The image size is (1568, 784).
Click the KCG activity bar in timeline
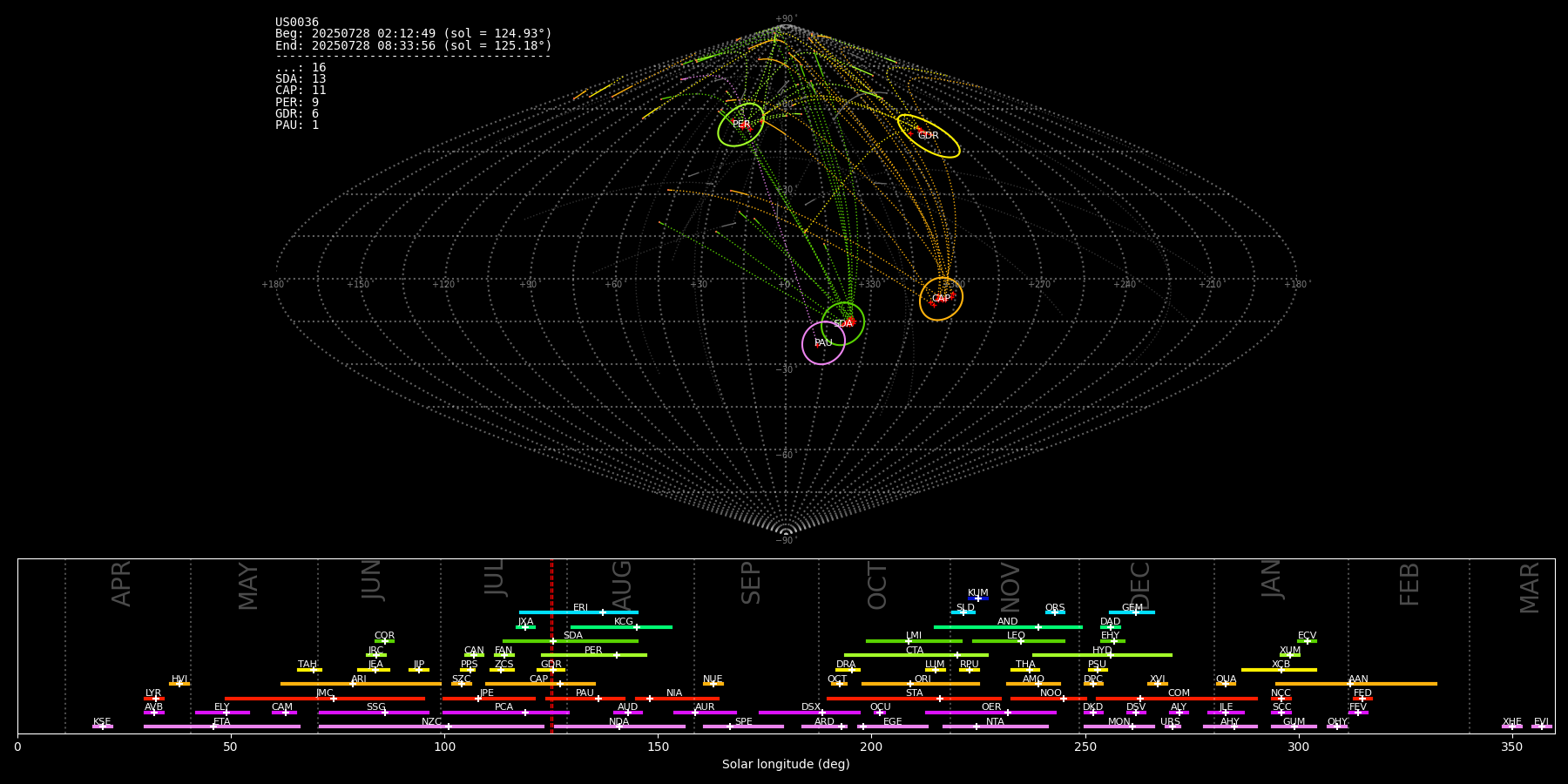621,626
